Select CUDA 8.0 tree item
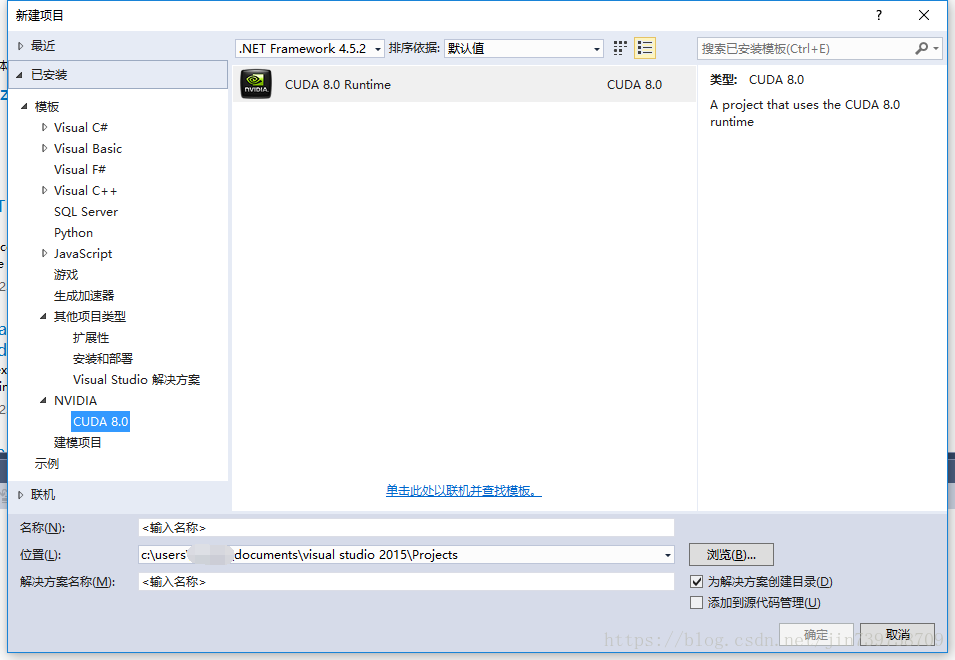This screenshot has height=660, width=955. [100, 421]
